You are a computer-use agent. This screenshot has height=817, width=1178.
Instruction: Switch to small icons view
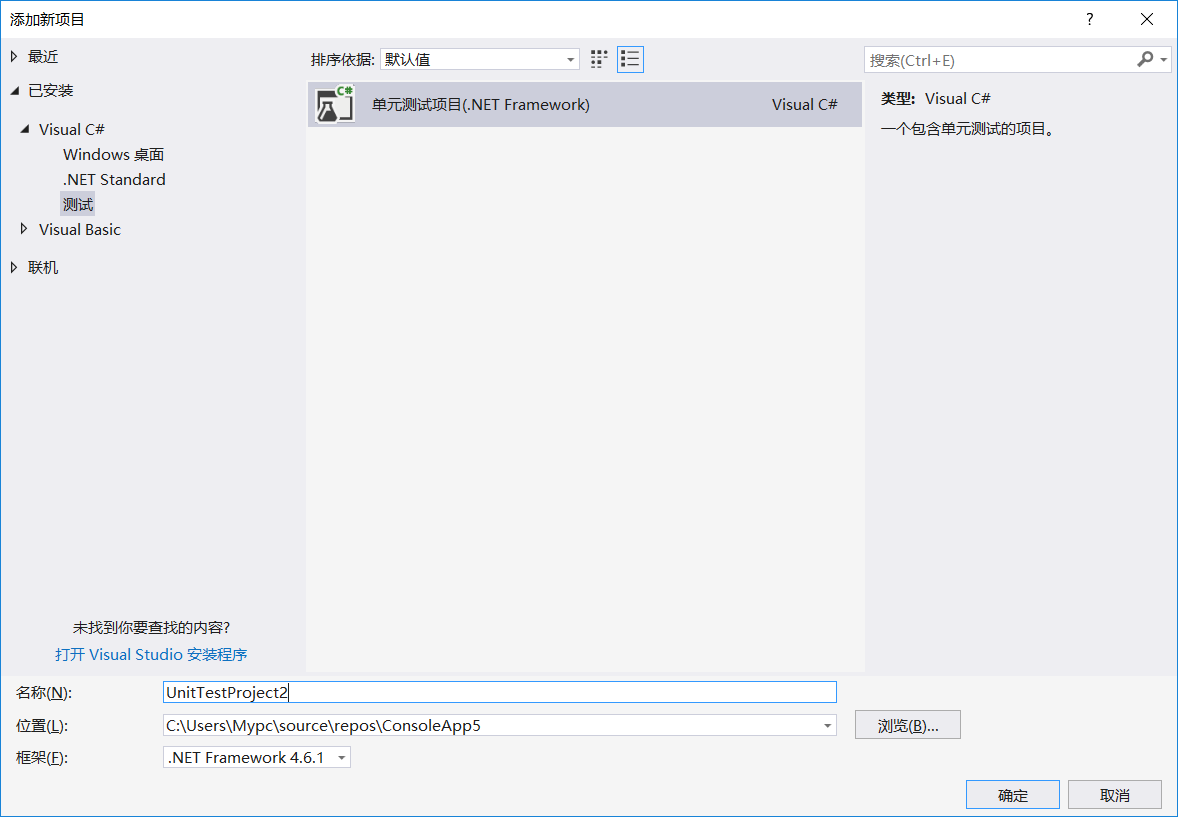point(599,59)
